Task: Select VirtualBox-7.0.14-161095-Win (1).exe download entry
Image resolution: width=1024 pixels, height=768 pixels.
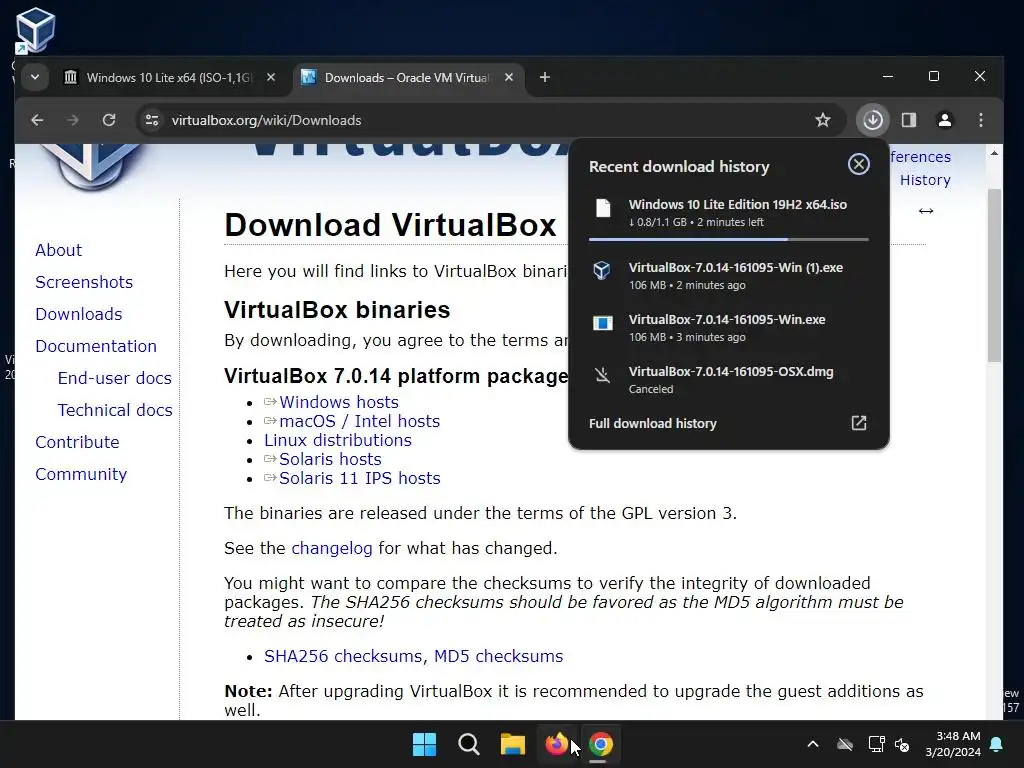Action: [x=729, y=276]
